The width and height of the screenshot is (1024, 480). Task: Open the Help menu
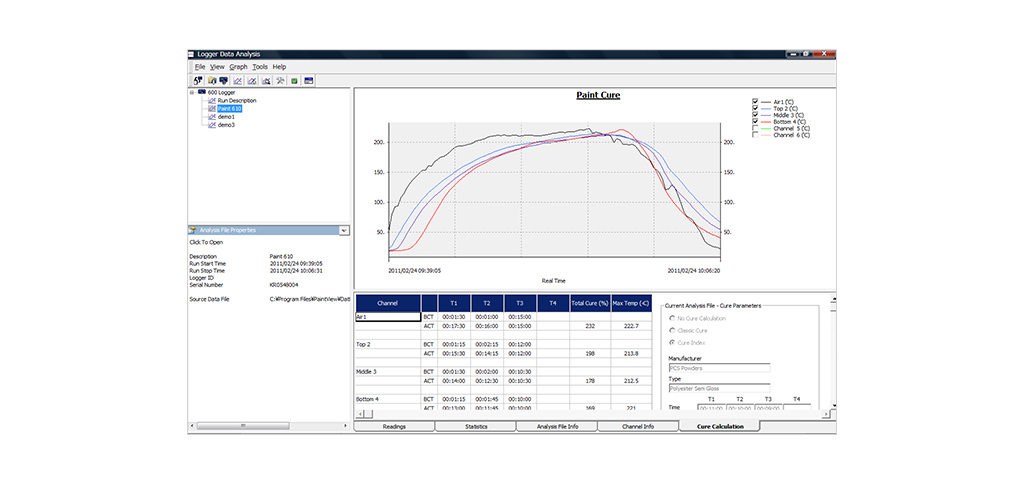click(x=280, y=67)
